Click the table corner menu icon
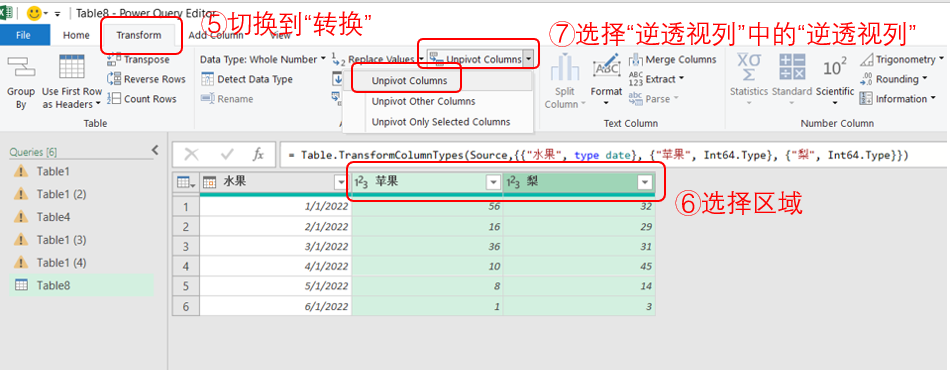Viewport: 950px width, 370px height. [185, 182]
